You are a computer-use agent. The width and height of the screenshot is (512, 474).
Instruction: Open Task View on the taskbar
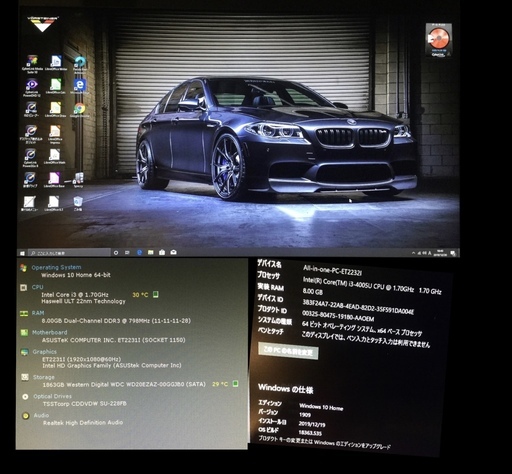pyautogui.click(x=127, y=253)
